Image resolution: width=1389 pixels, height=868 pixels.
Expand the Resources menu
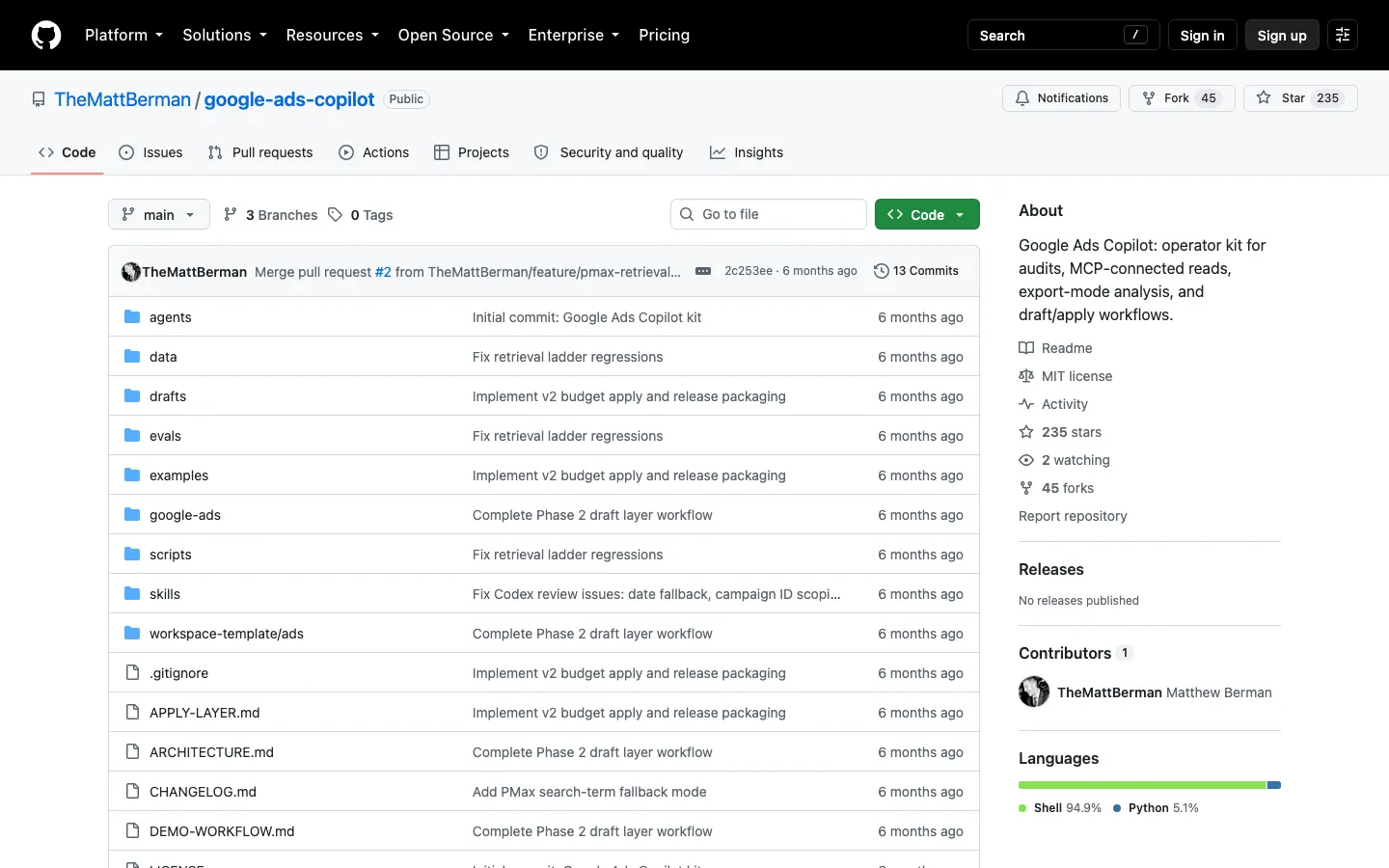point(332,35)
